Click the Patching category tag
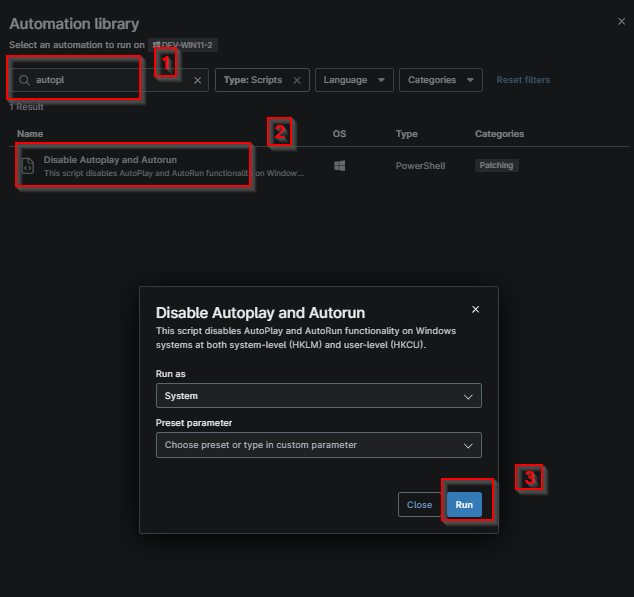This screenshot has height=597, width=634. [497, 165]
